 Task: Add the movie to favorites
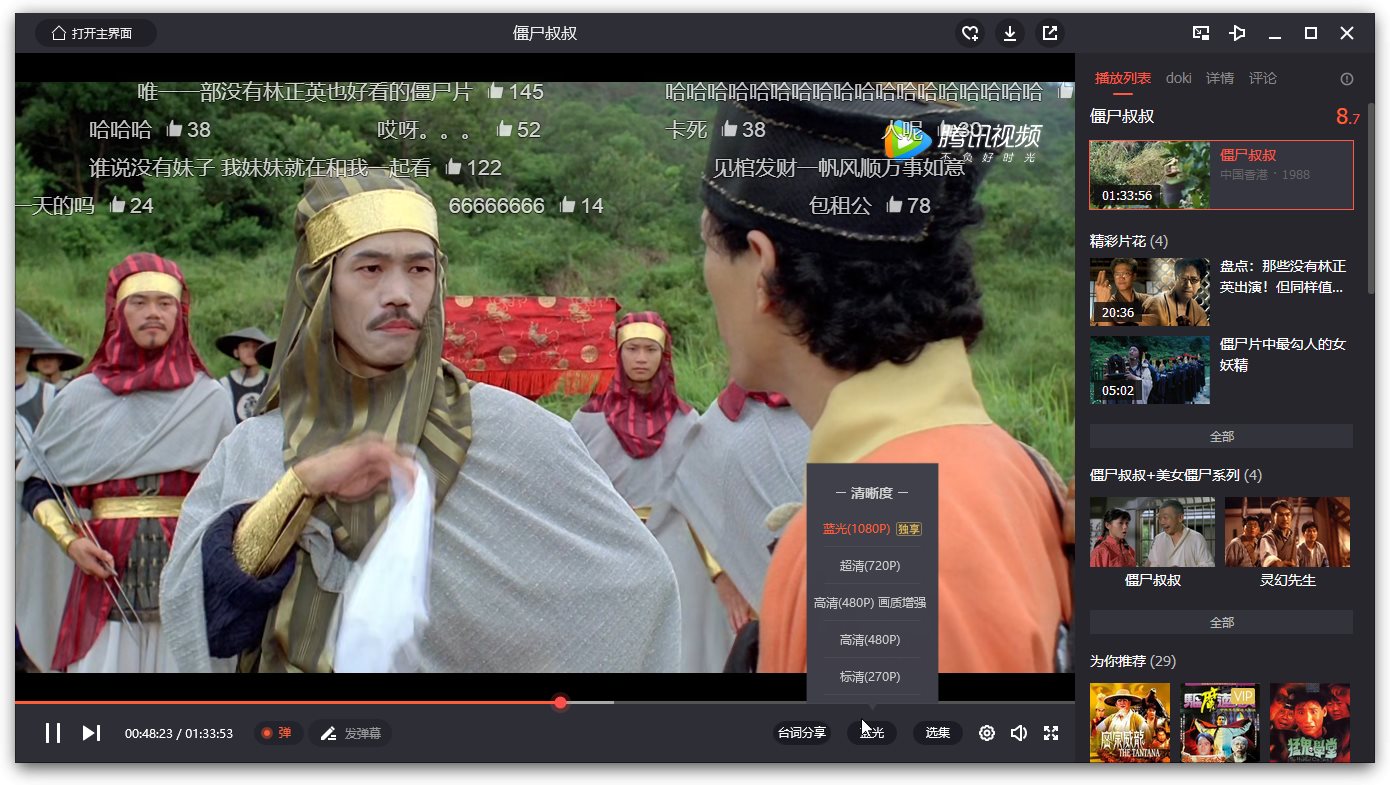click(x=969, y=33)
